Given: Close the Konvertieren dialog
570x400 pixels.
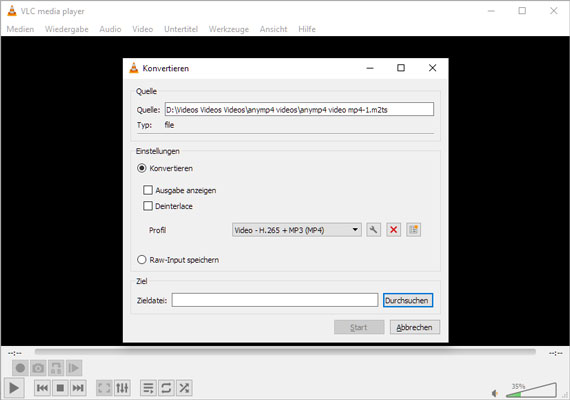Looking at the screenshot, I should coord(432,68).
